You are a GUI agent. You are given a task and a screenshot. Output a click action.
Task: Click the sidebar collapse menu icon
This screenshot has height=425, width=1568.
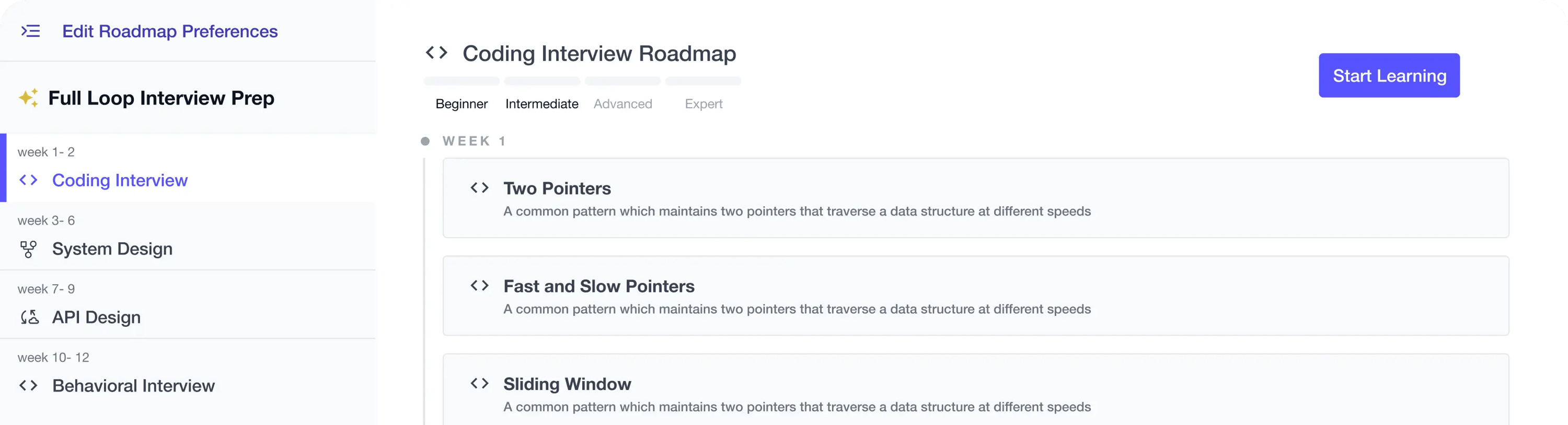coord(30,31)
